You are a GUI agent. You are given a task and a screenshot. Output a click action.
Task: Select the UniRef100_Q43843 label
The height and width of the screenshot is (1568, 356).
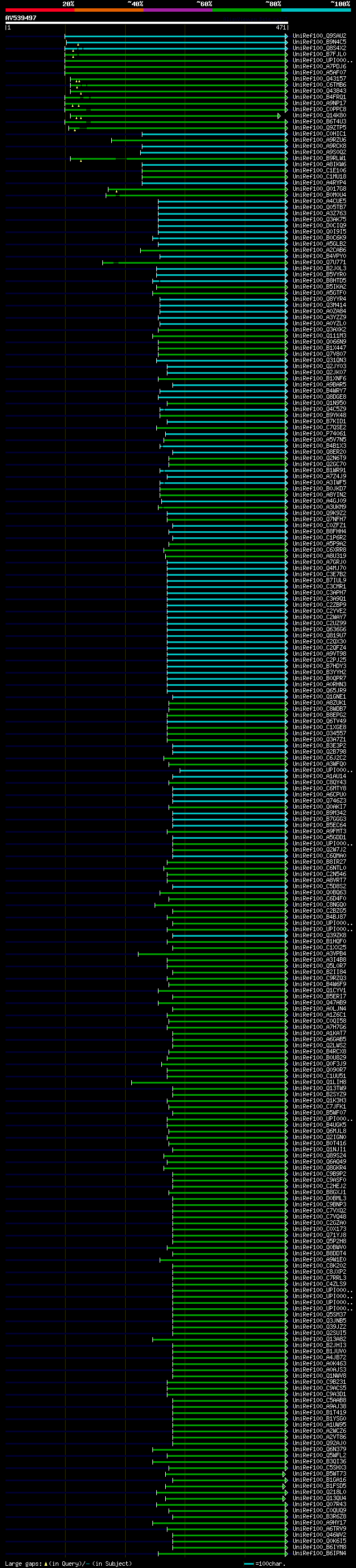point(319,91)
